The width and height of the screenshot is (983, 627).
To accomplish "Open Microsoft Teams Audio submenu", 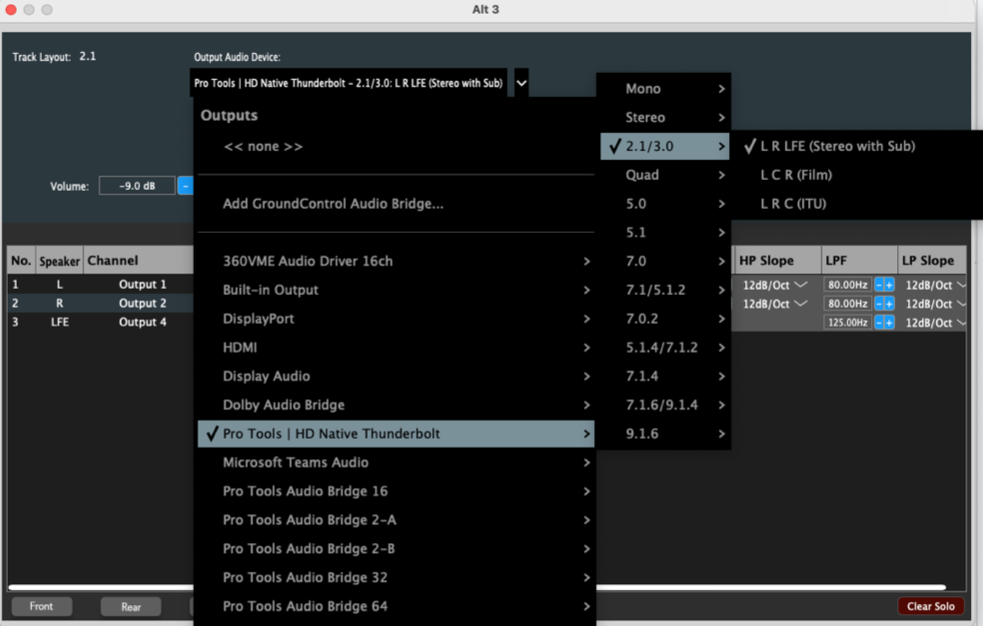I will coord(396,463).
